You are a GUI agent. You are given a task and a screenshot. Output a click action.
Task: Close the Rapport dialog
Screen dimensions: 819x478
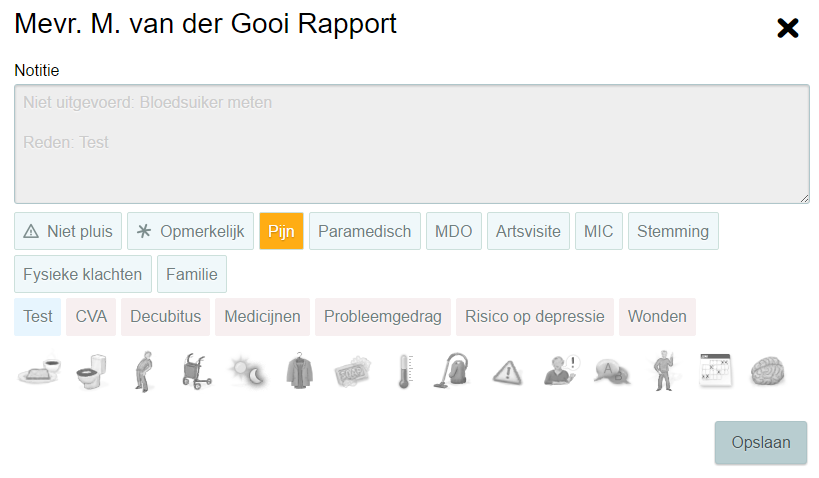tap(788, 28)
